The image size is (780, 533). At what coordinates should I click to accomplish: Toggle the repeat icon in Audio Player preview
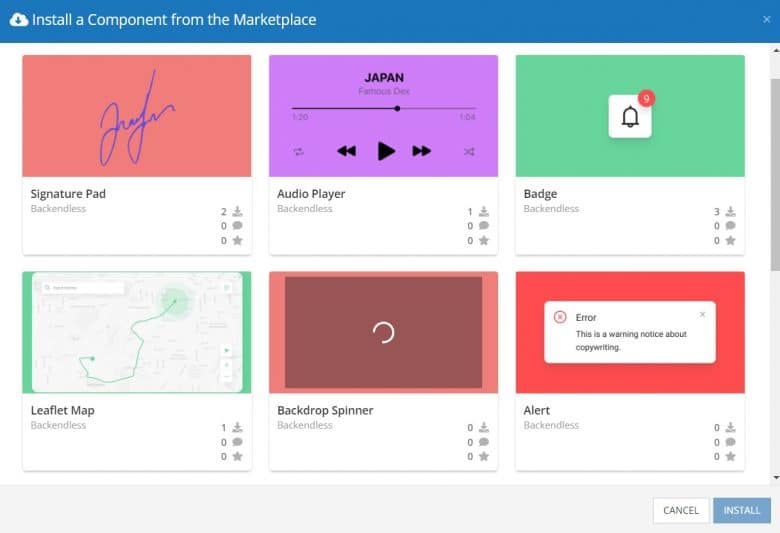click(x=298, y=151)
